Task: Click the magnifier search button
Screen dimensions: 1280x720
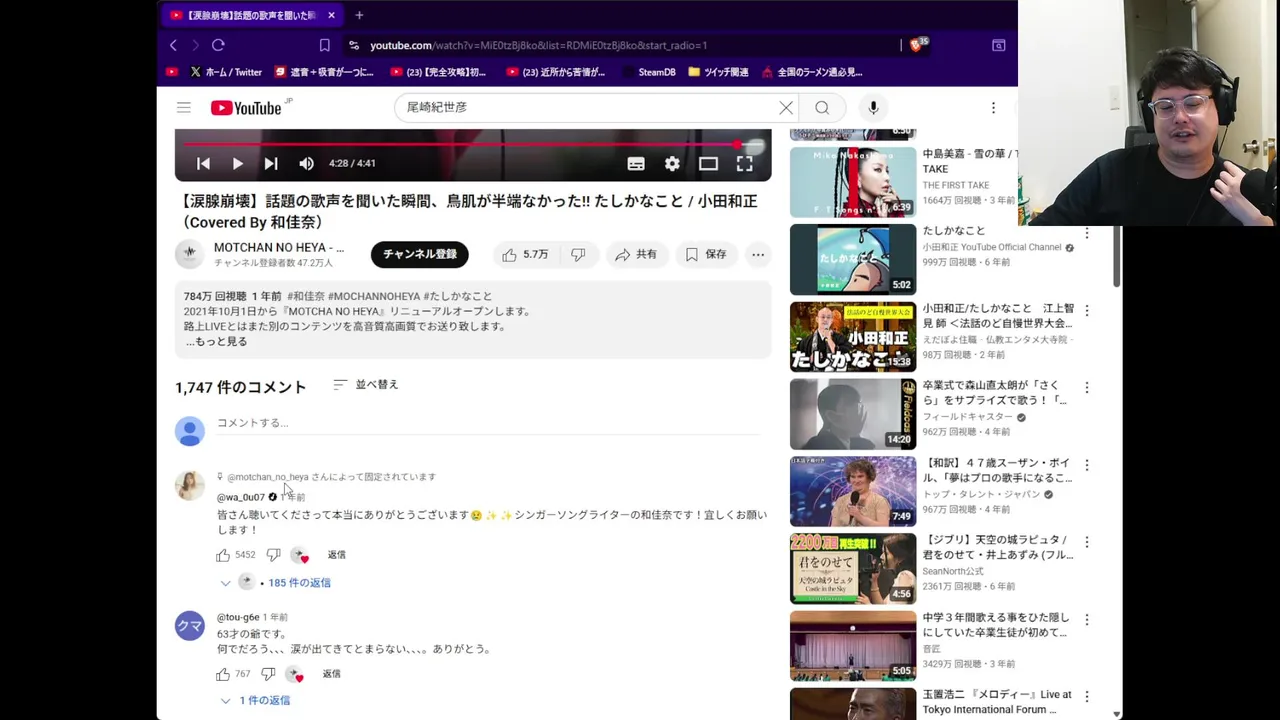Action: tap(822, 107)
